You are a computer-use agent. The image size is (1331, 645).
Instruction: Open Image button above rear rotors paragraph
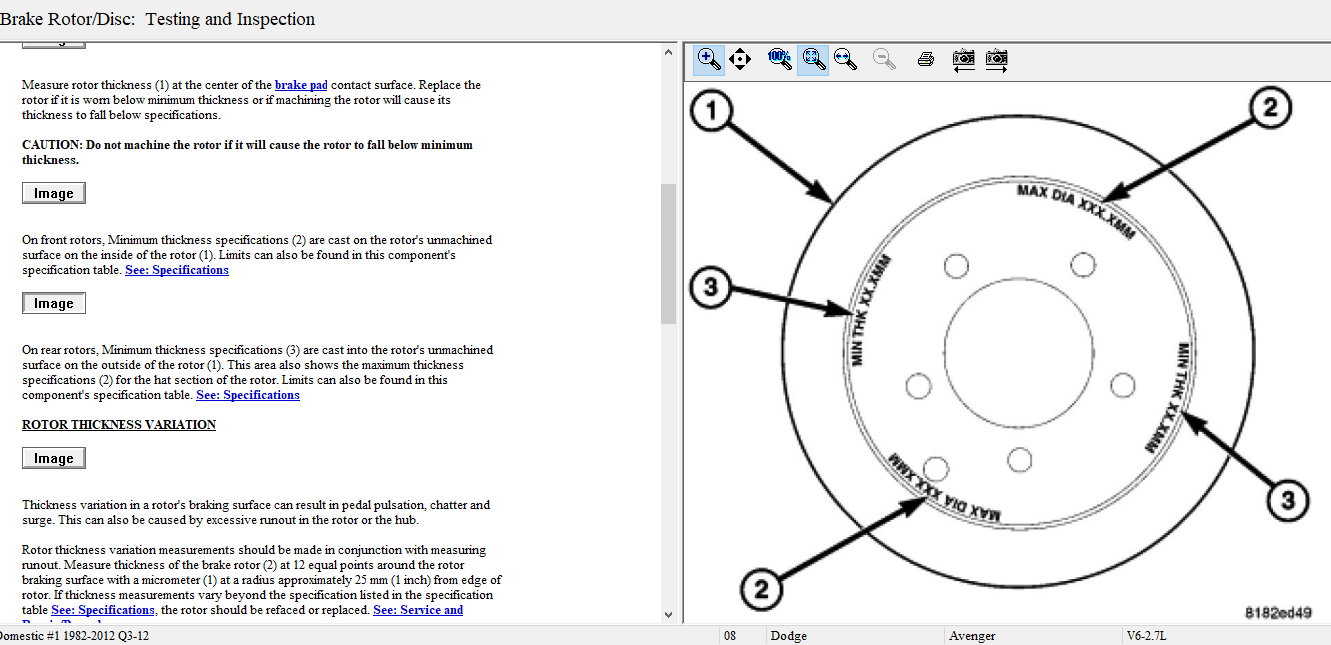pos(54,303)
